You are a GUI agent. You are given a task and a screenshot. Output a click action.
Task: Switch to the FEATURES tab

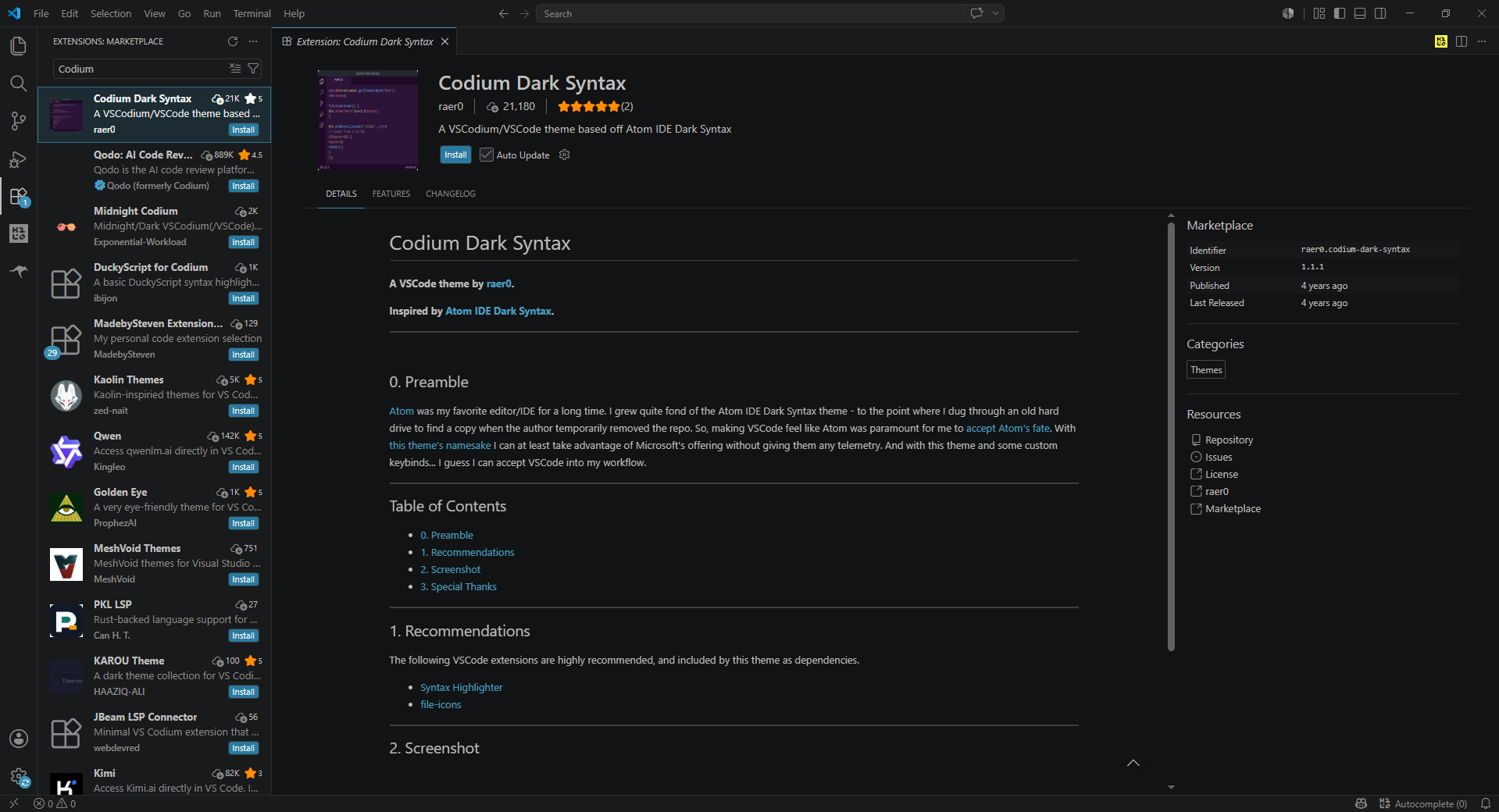(x=391, y=194)
